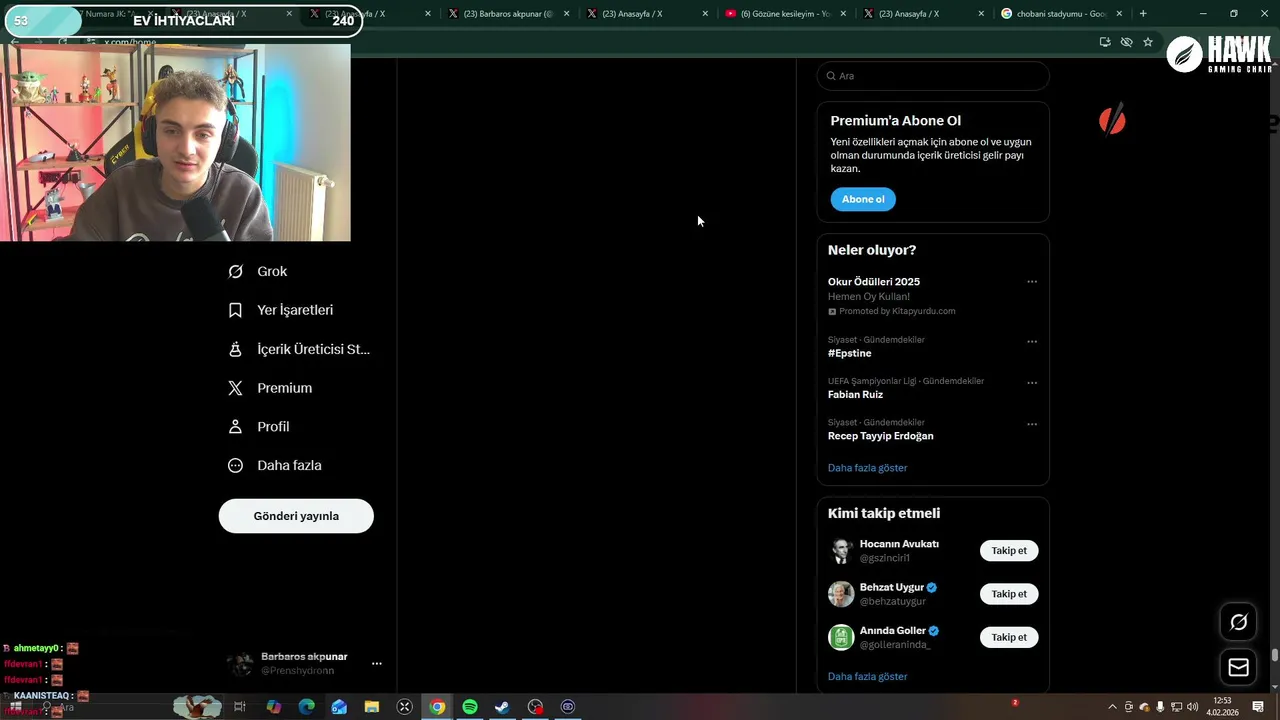The image size is (1280, 720).
Task: Open the Mail app on taskbar
Action: click(x=339, y=707)
